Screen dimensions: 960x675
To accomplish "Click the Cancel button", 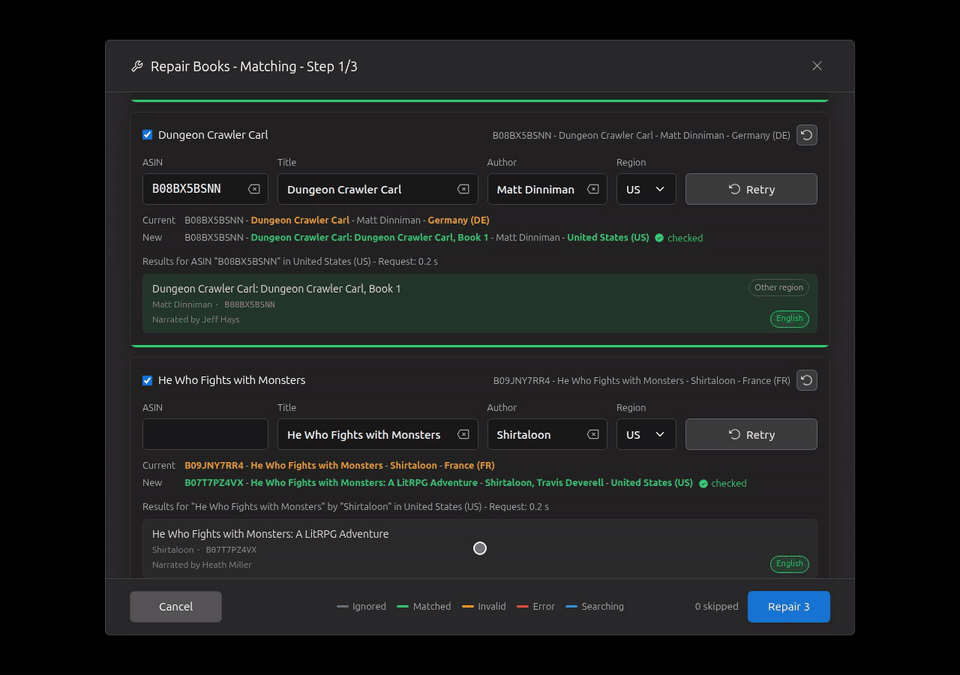I will 176,606.
